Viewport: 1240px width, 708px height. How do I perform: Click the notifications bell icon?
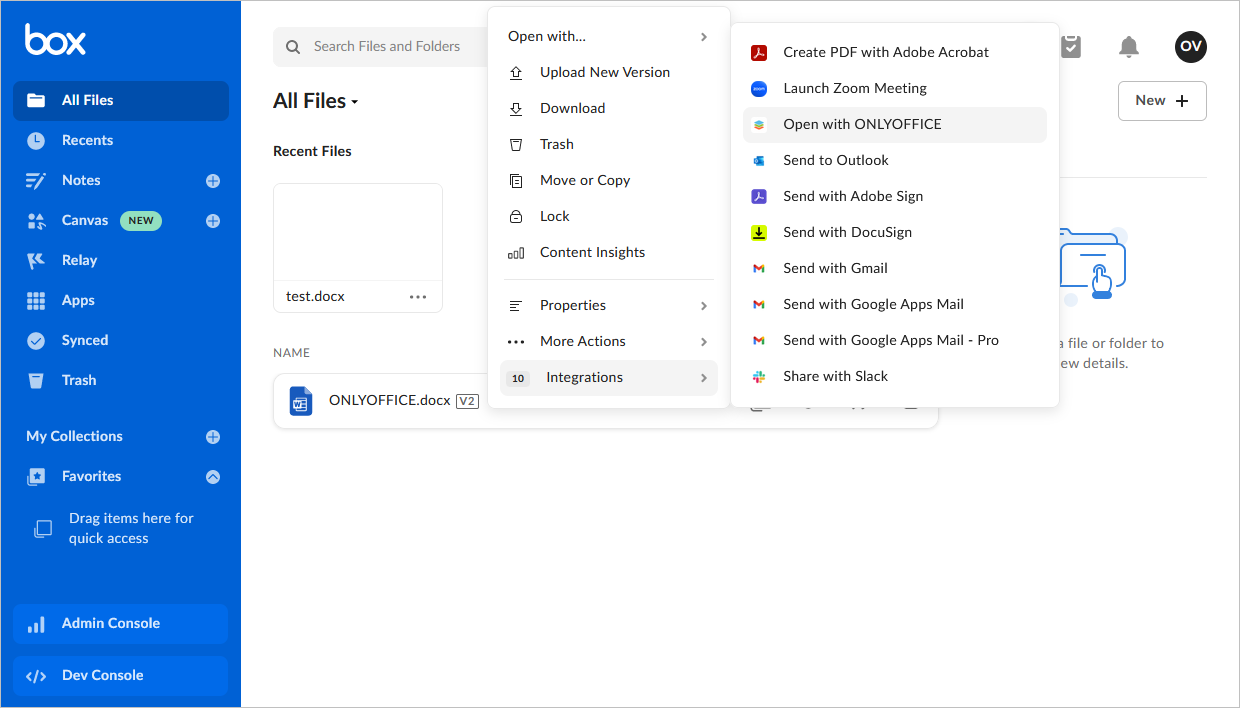pyautogui.click(x=1129, y=46)
